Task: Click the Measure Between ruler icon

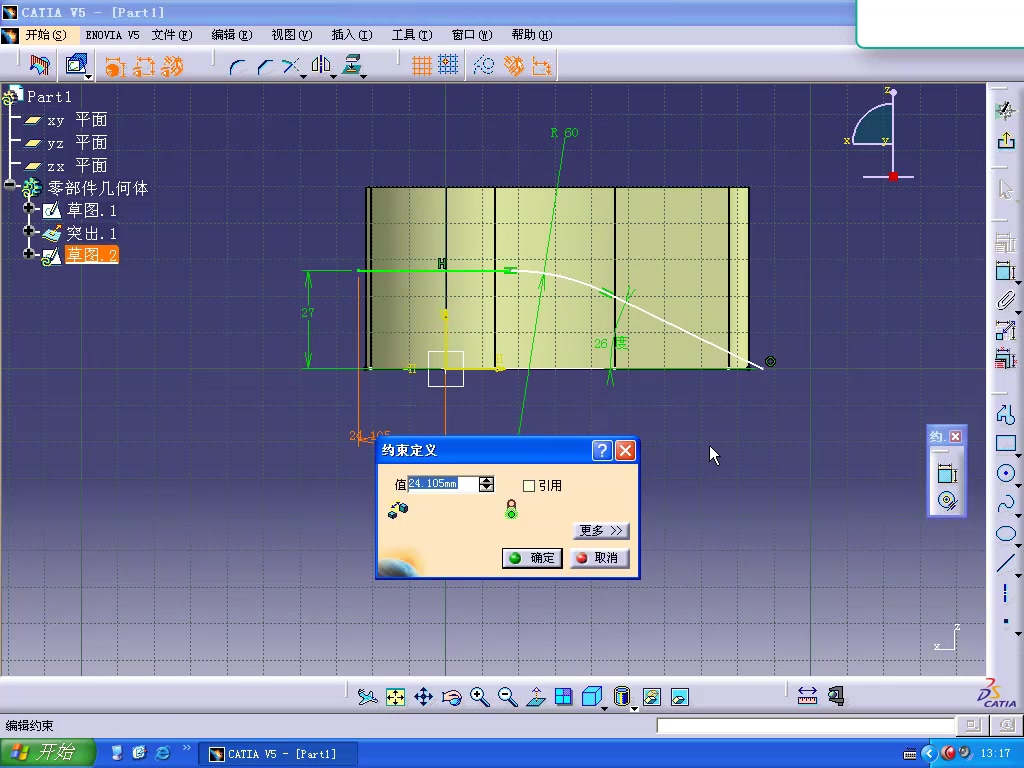Action: (x=808, y=696)
